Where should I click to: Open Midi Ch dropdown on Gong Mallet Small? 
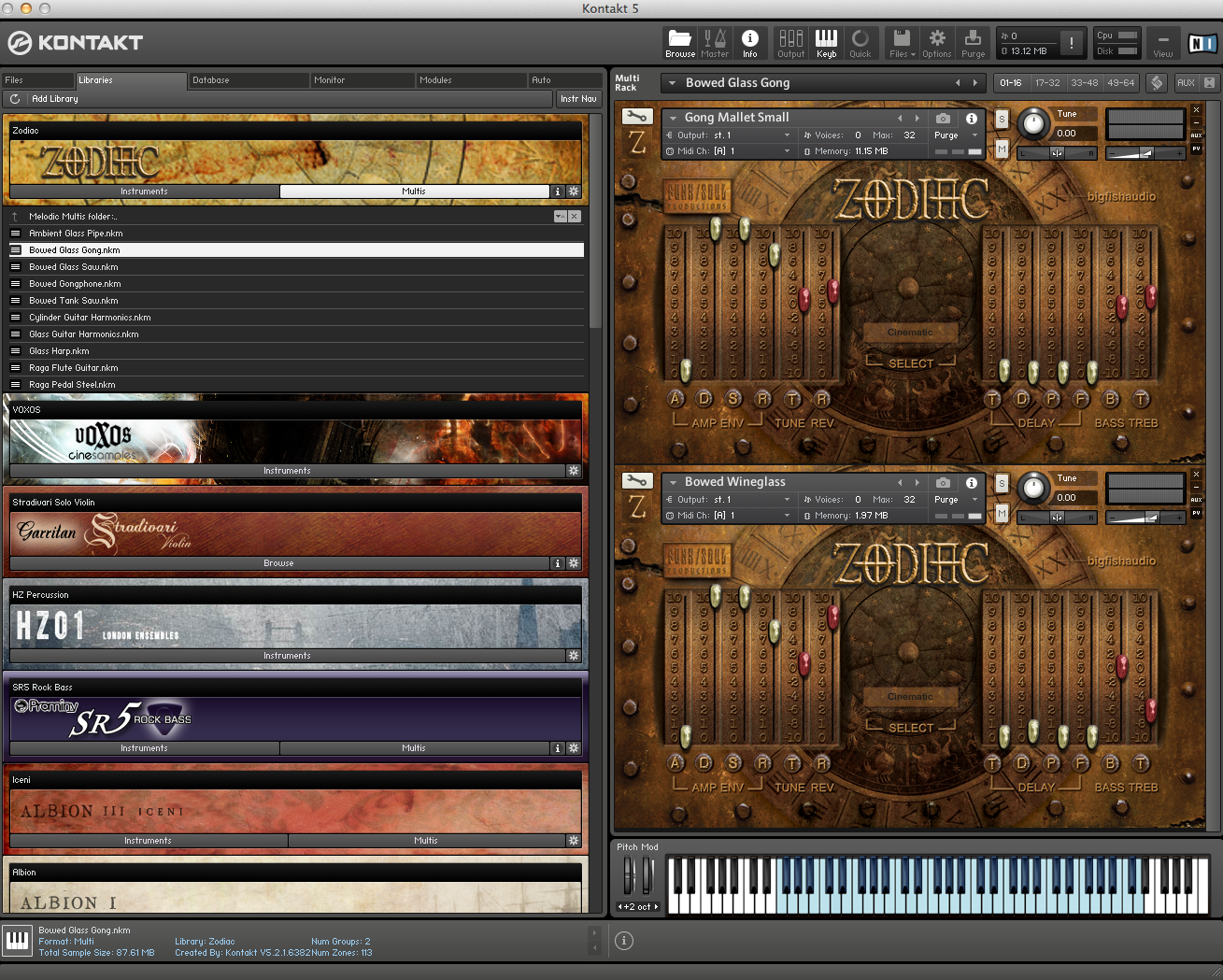click(787, 151)
